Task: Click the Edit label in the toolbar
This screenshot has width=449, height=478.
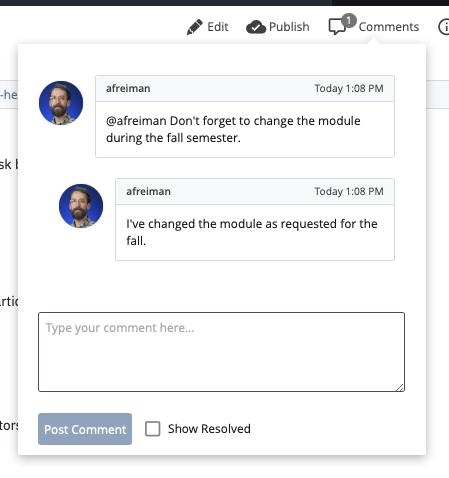Action: click(218, 27)
